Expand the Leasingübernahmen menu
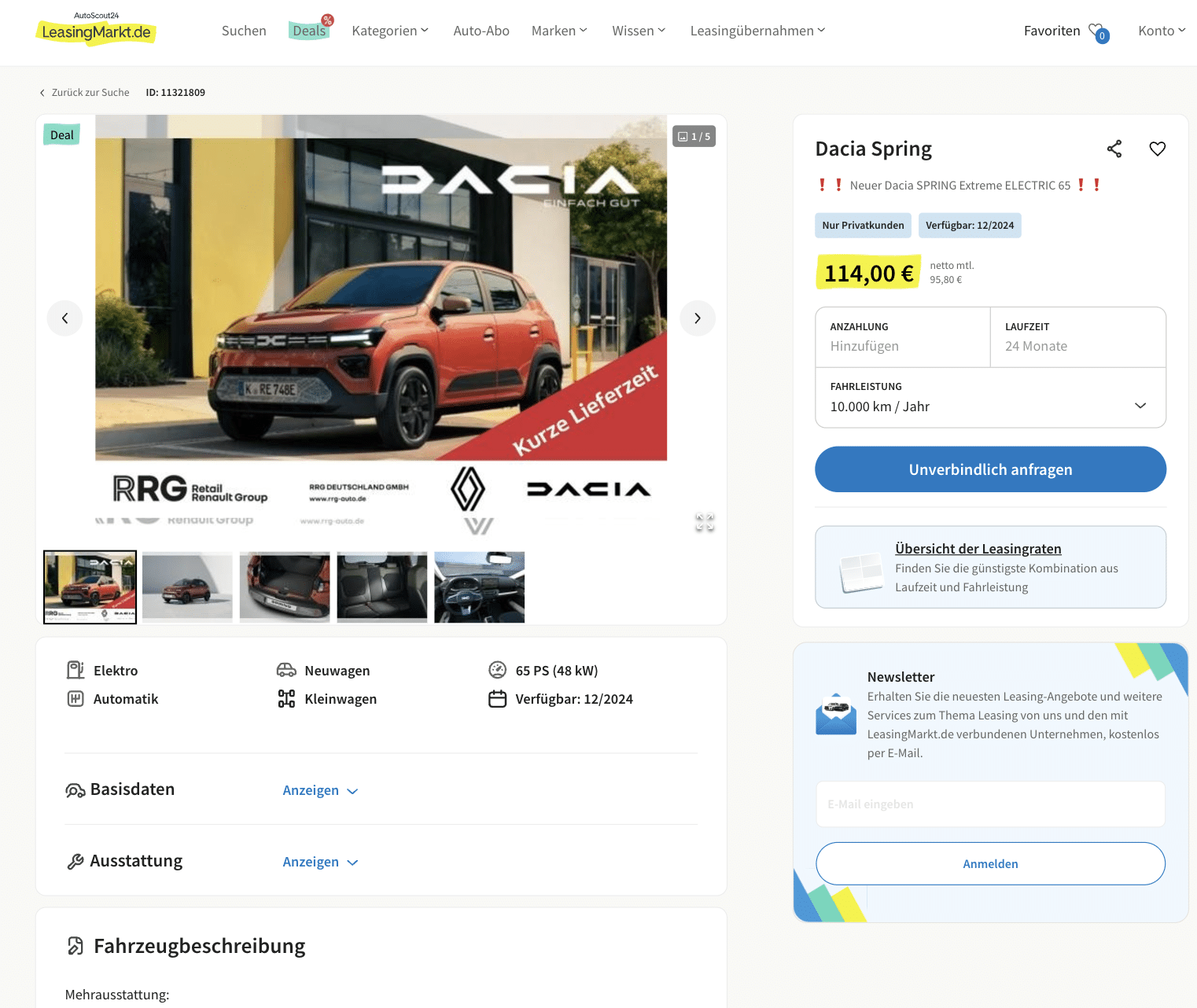 click(757, 31)
